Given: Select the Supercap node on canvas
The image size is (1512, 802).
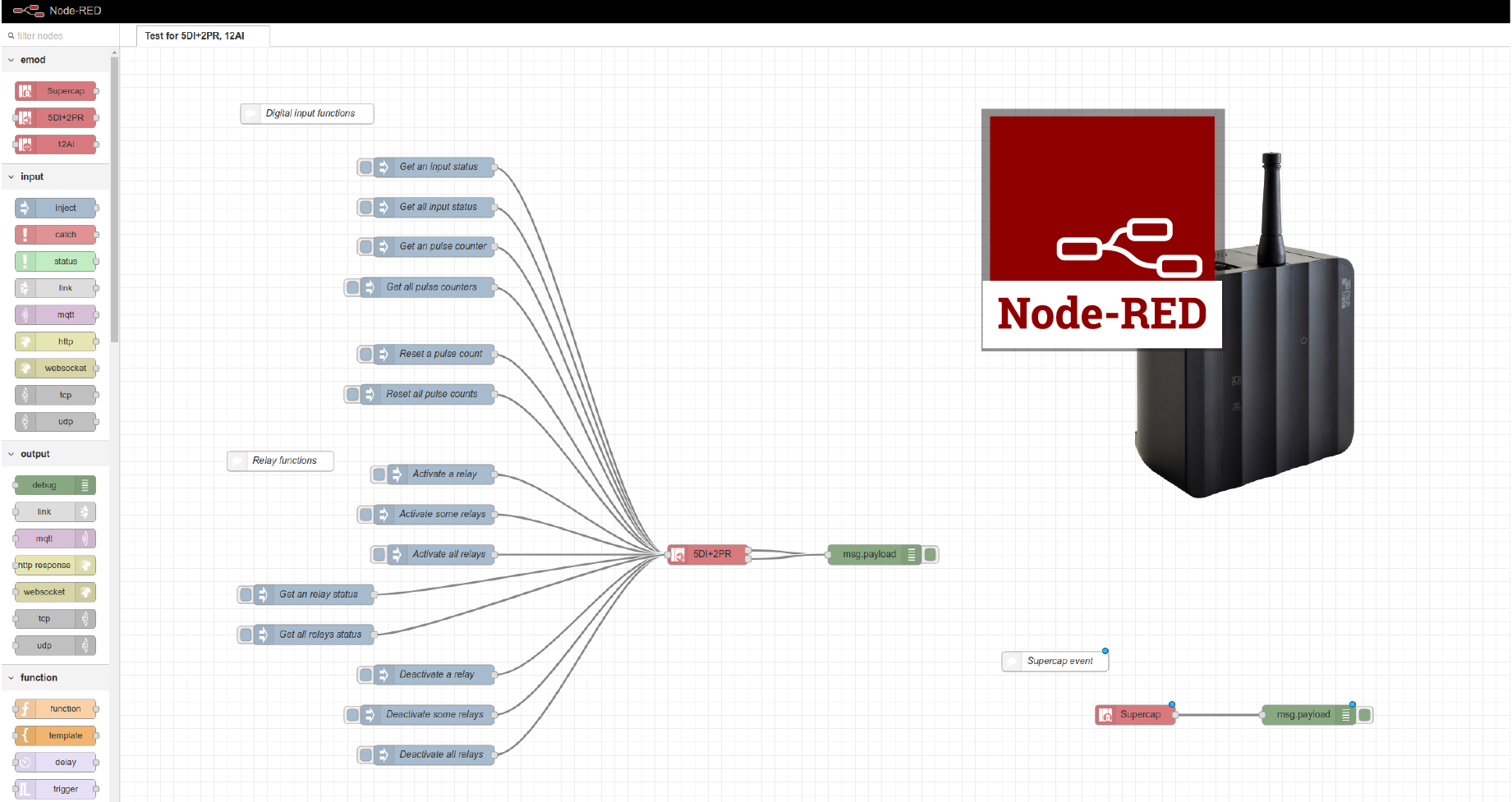Looking at the screenshot, I should 1136,715.
